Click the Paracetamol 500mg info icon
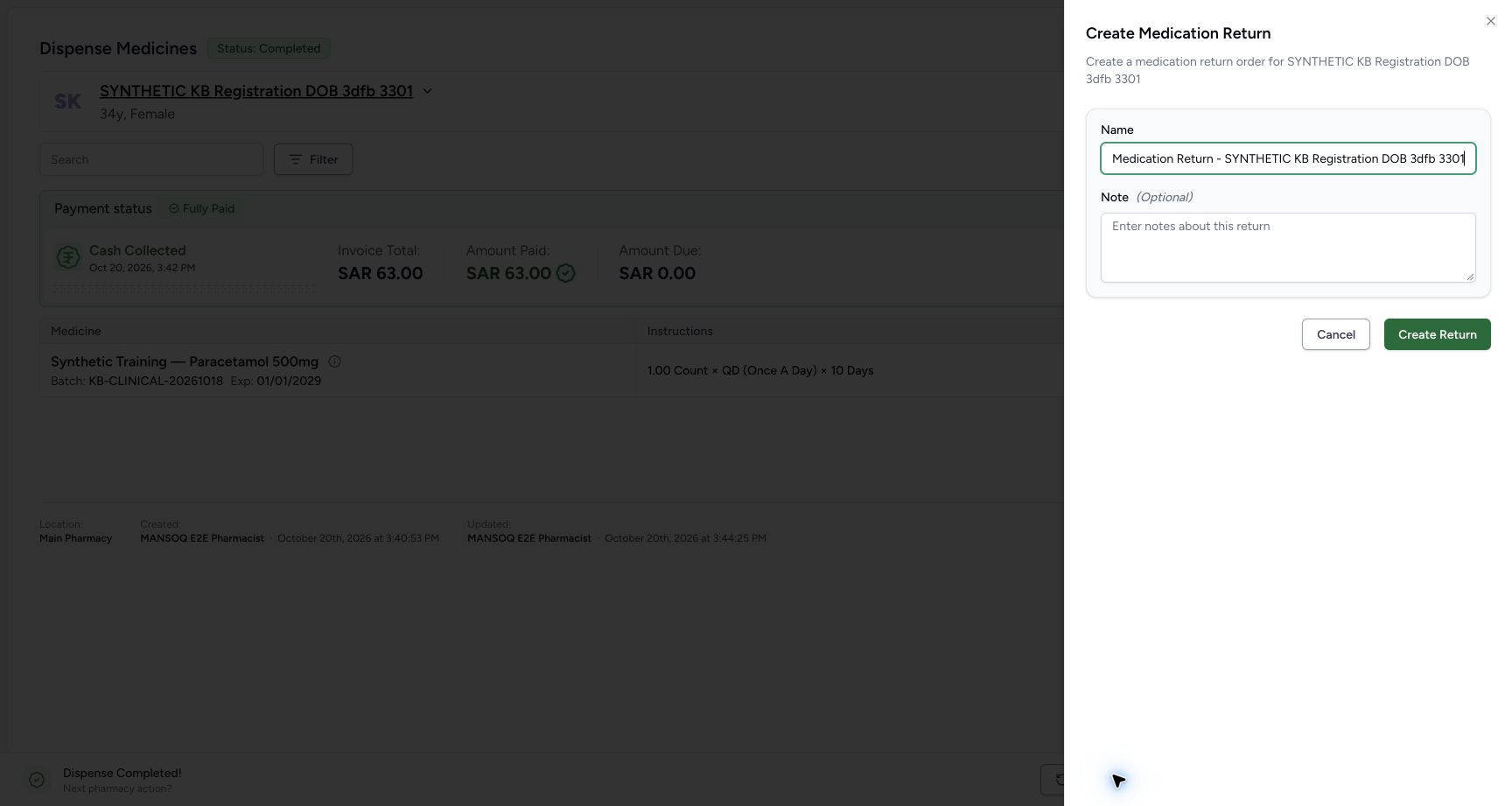This screenshot has width=1512, height=806. (334, 361)
